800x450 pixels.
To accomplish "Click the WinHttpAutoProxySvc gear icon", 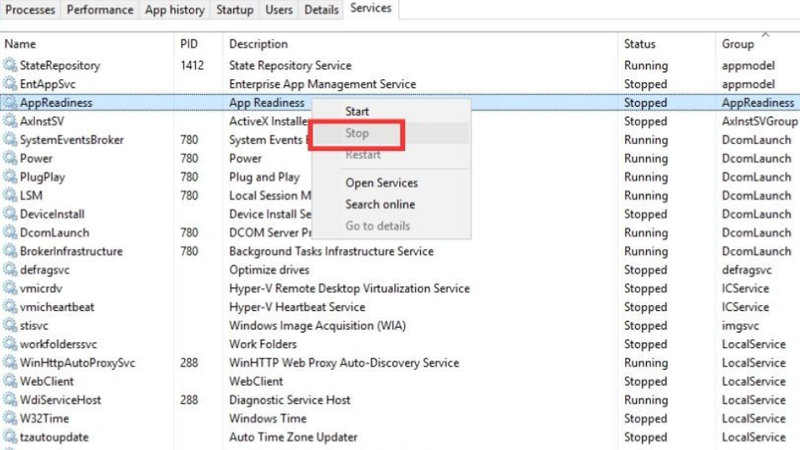I will click(x=10, y=362).
